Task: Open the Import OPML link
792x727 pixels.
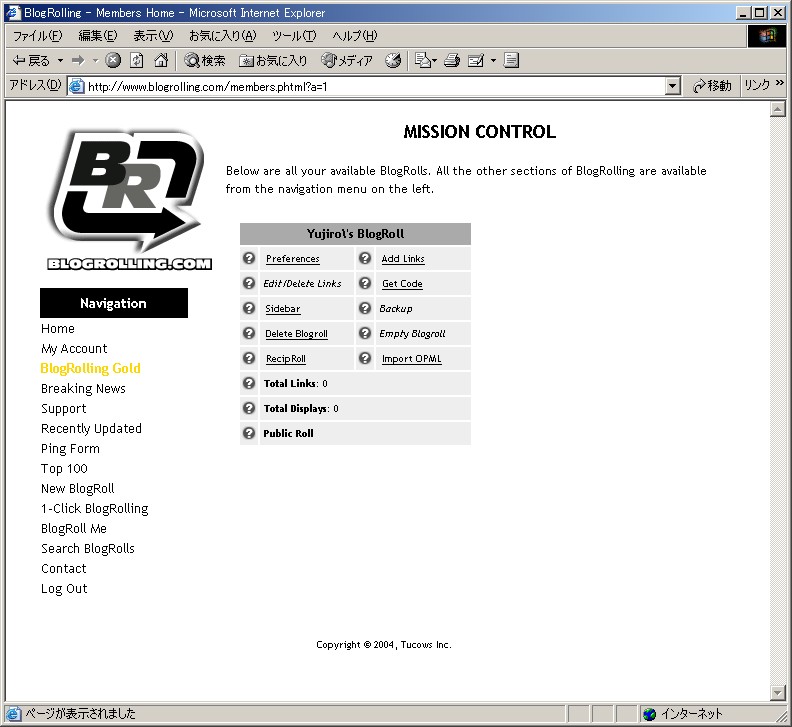Action: pyautogui.click(x=411, y=359)
